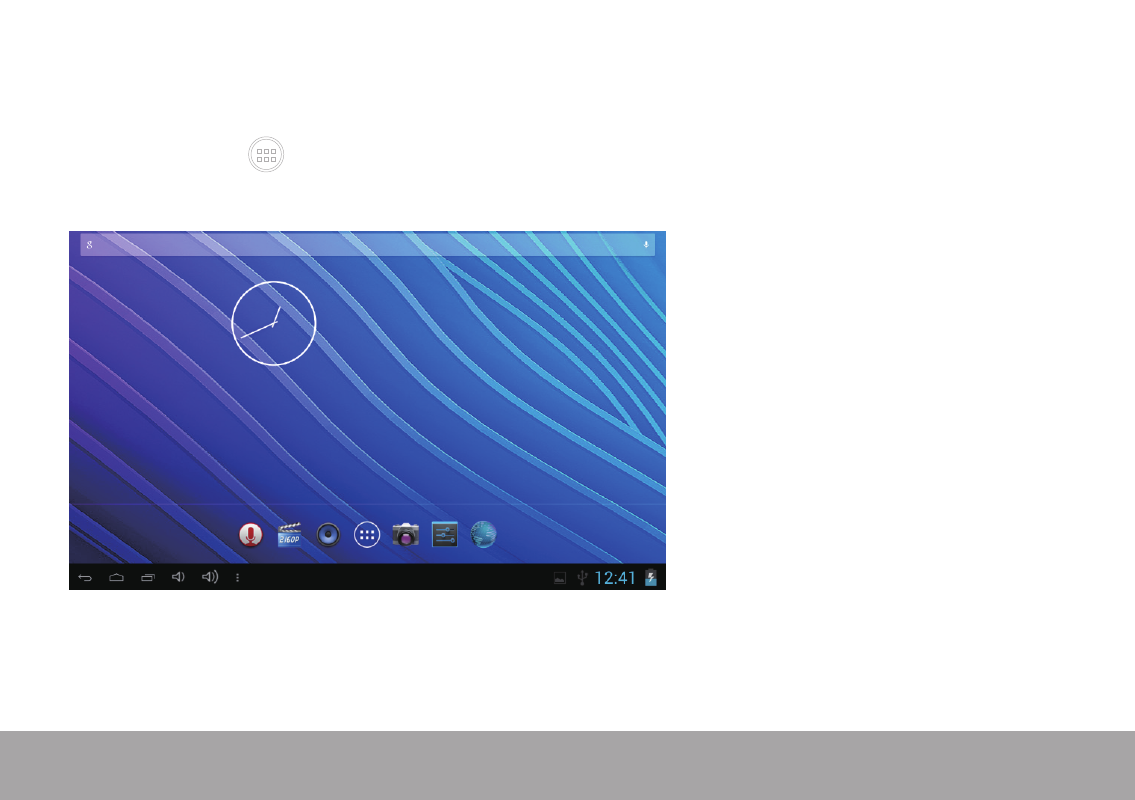Tap the microphone in the search bar
The width and height of the screenshot is (1135, 800).
point(646,245)
